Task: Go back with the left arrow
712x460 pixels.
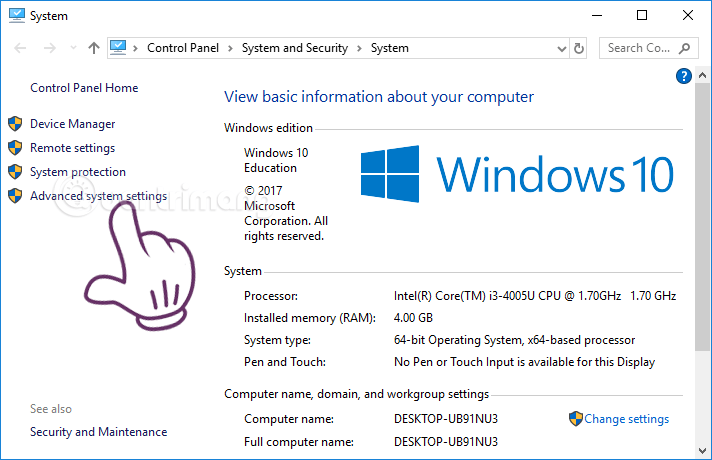Action: point(20,48)
